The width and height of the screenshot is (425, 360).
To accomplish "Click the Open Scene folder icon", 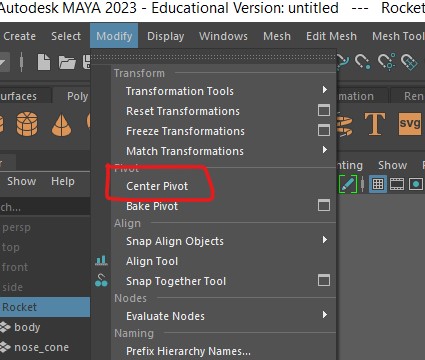I will [67, 62].
